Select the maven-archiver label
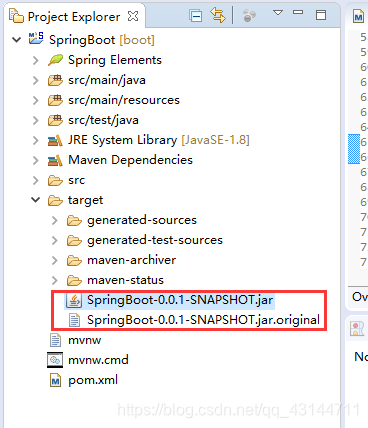The image size is (368, 428). coord(132,260)
